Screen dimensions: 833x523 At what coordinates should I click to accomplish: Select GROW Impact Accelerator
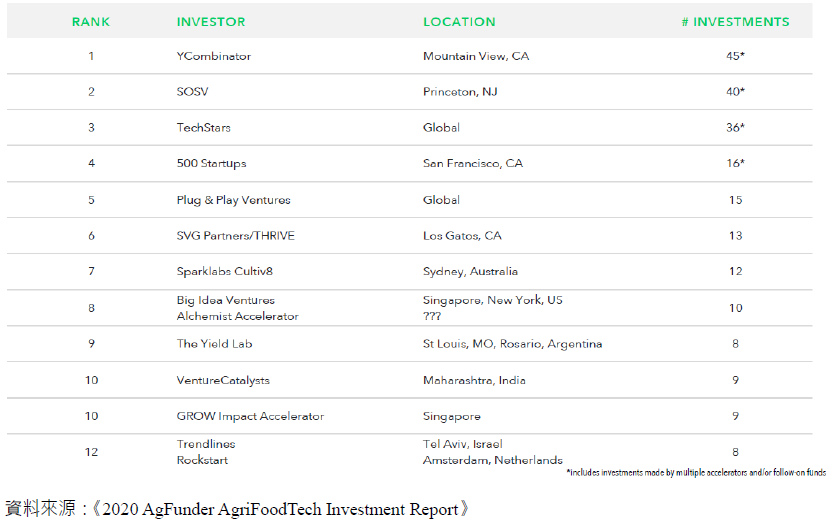tap(250, 416)
